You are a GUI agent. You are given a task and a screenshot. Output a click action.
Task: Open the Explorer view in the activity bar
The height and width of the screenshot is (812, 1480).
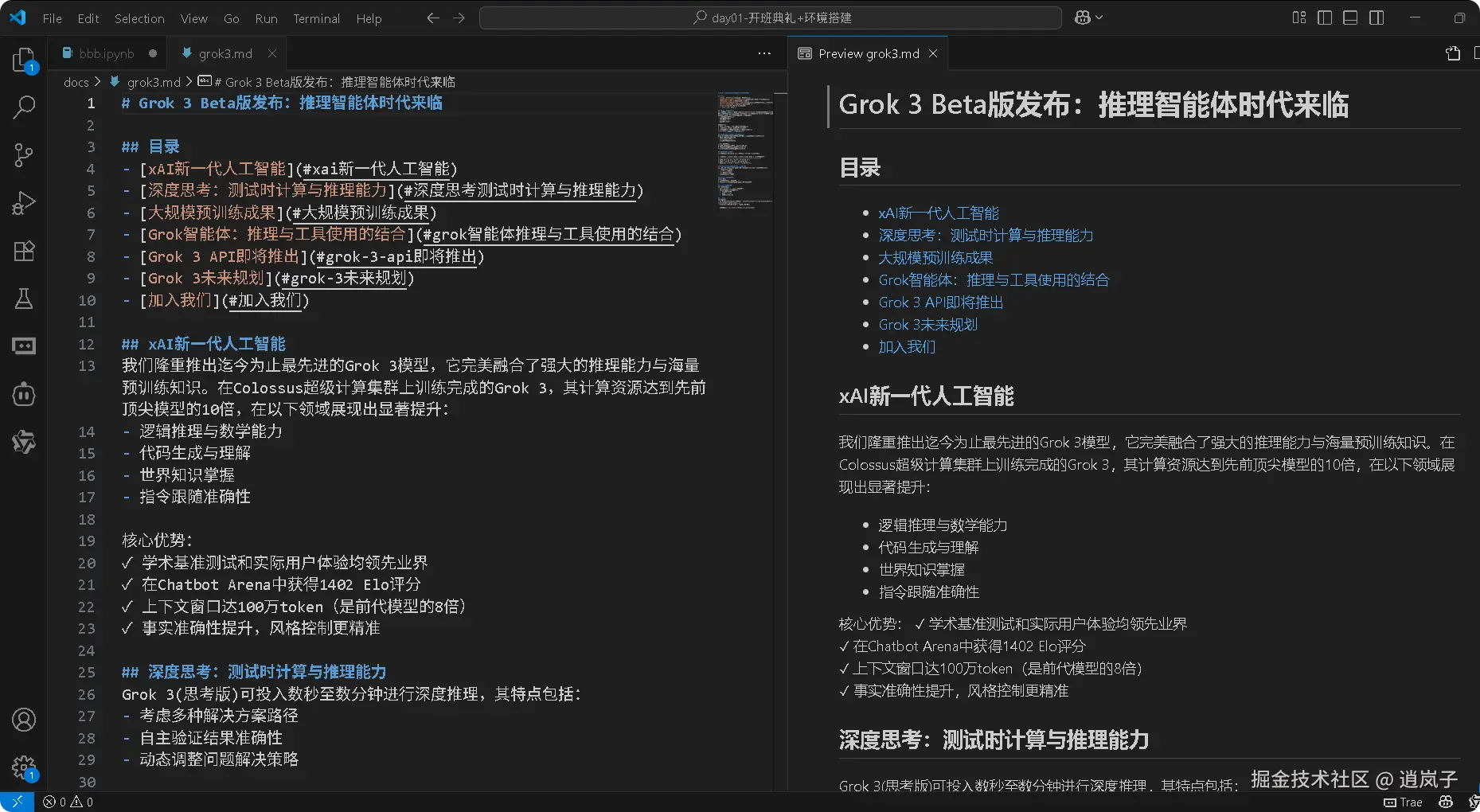tap(24, 60)
